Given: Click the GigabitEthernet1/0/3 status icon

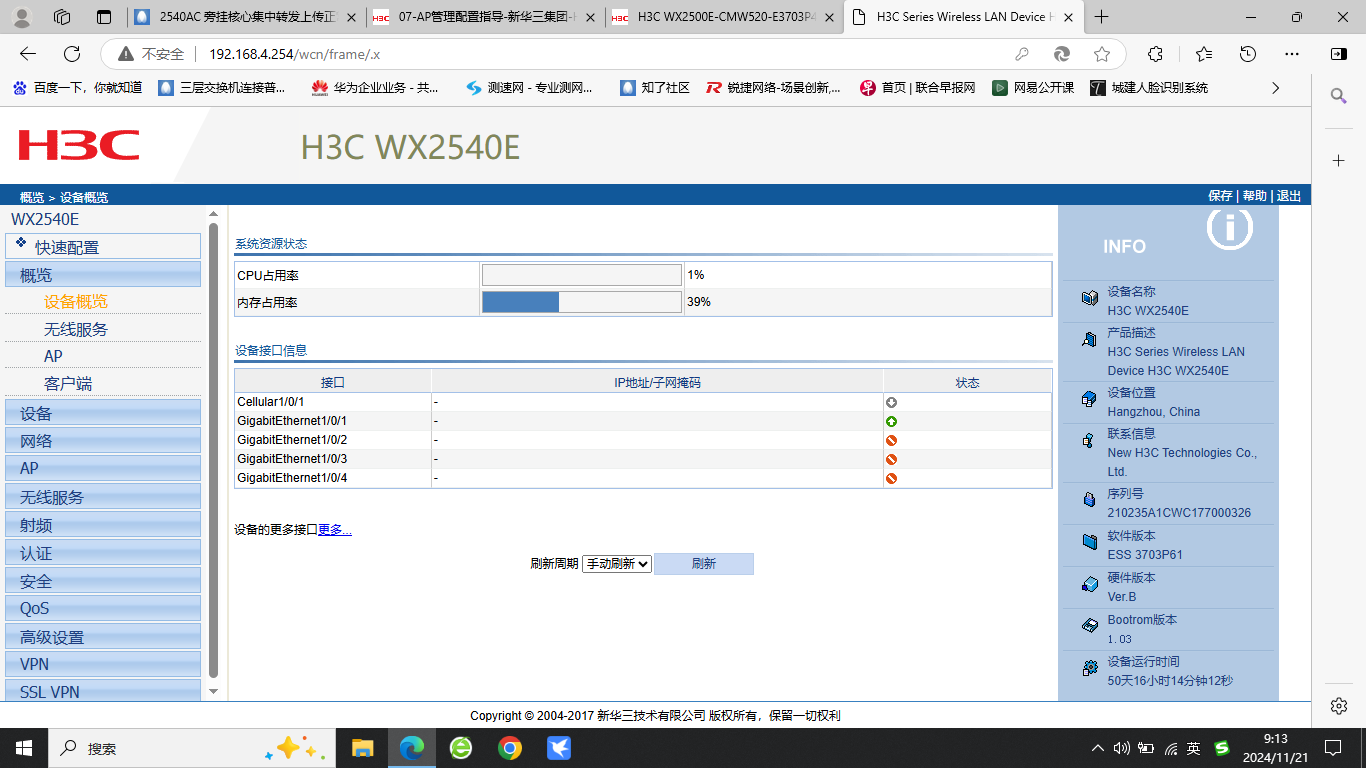Looking at the screenshot, I should pos(891,459).
